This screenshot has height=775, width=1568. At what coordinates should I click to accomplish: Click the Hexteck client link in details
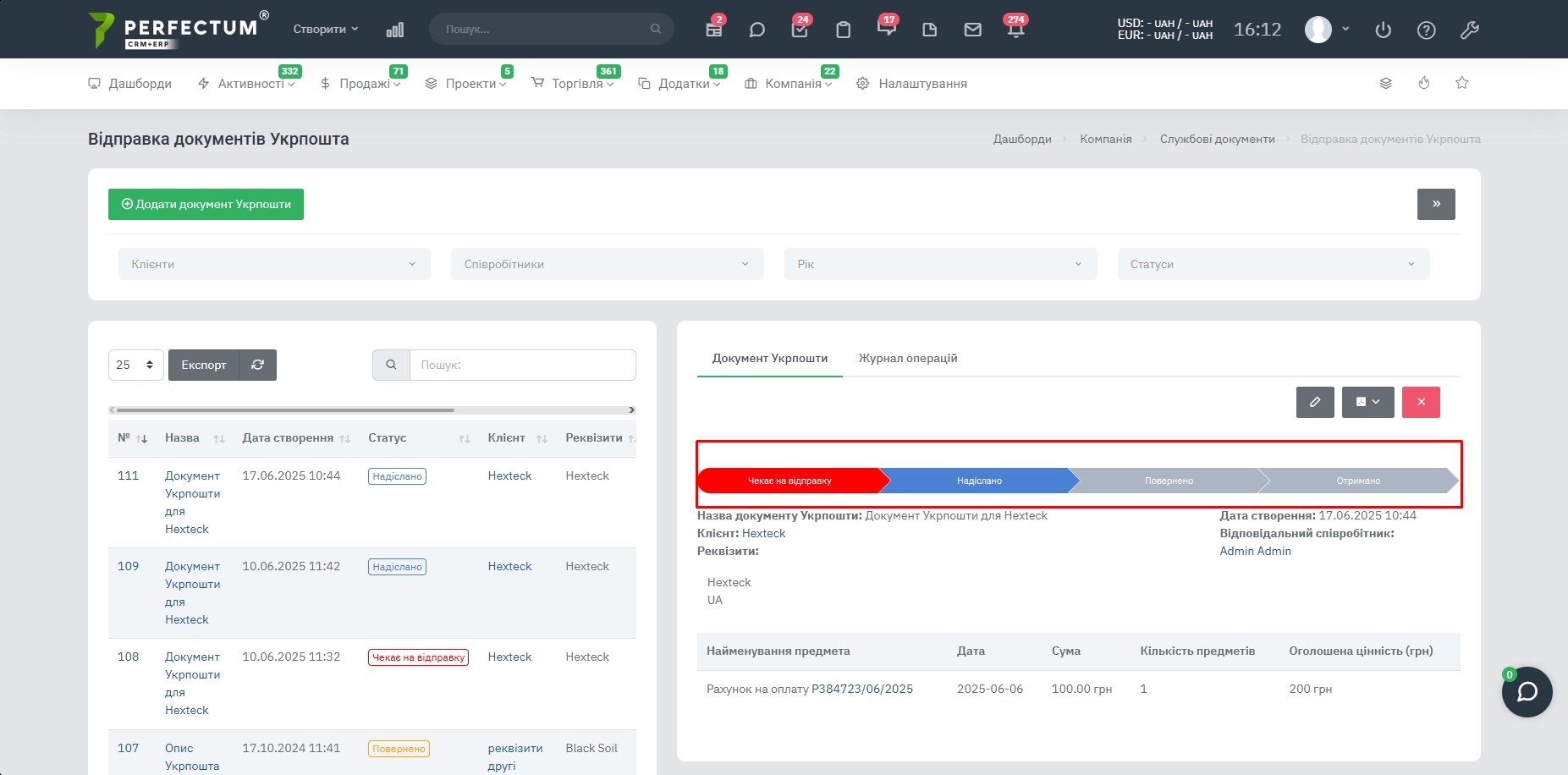[763, 533]
